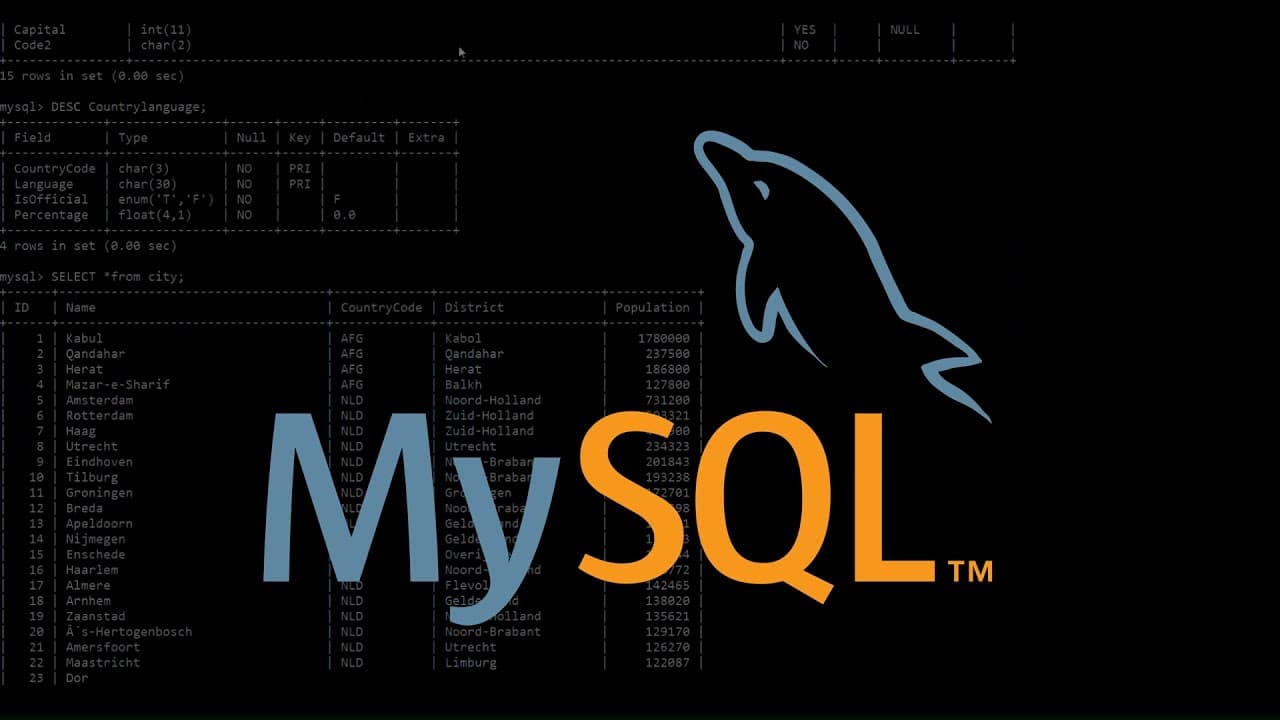Click the 'Code2' field name
The width and height of the screenshot is (1280, 720).
[x=32, y=45]
